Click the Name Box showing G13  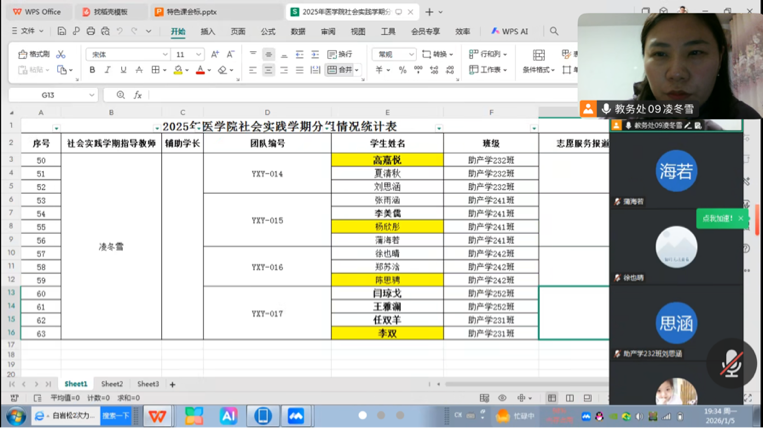point(50,95)
